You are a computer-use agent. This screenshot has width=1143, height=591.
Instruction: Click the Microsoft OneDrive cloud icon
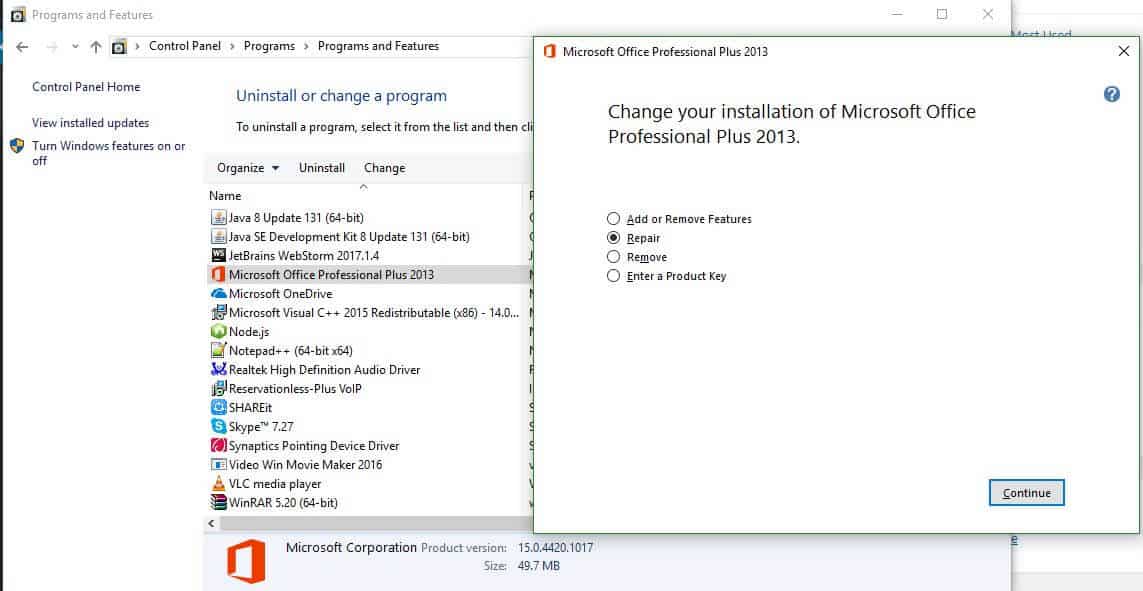[221, 293]
